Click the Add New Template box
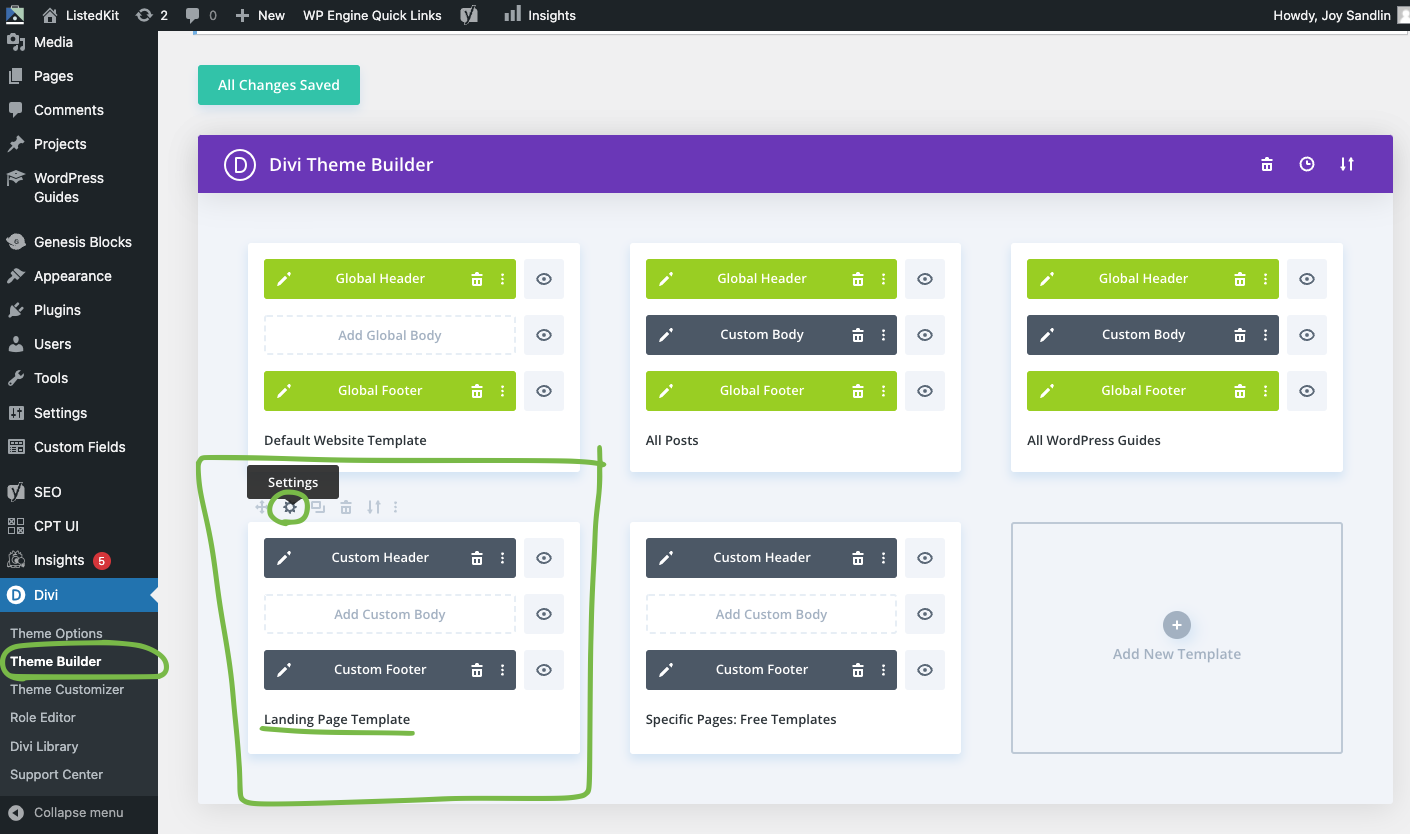Screen dimensions: 1410x834 [1177, 638]
